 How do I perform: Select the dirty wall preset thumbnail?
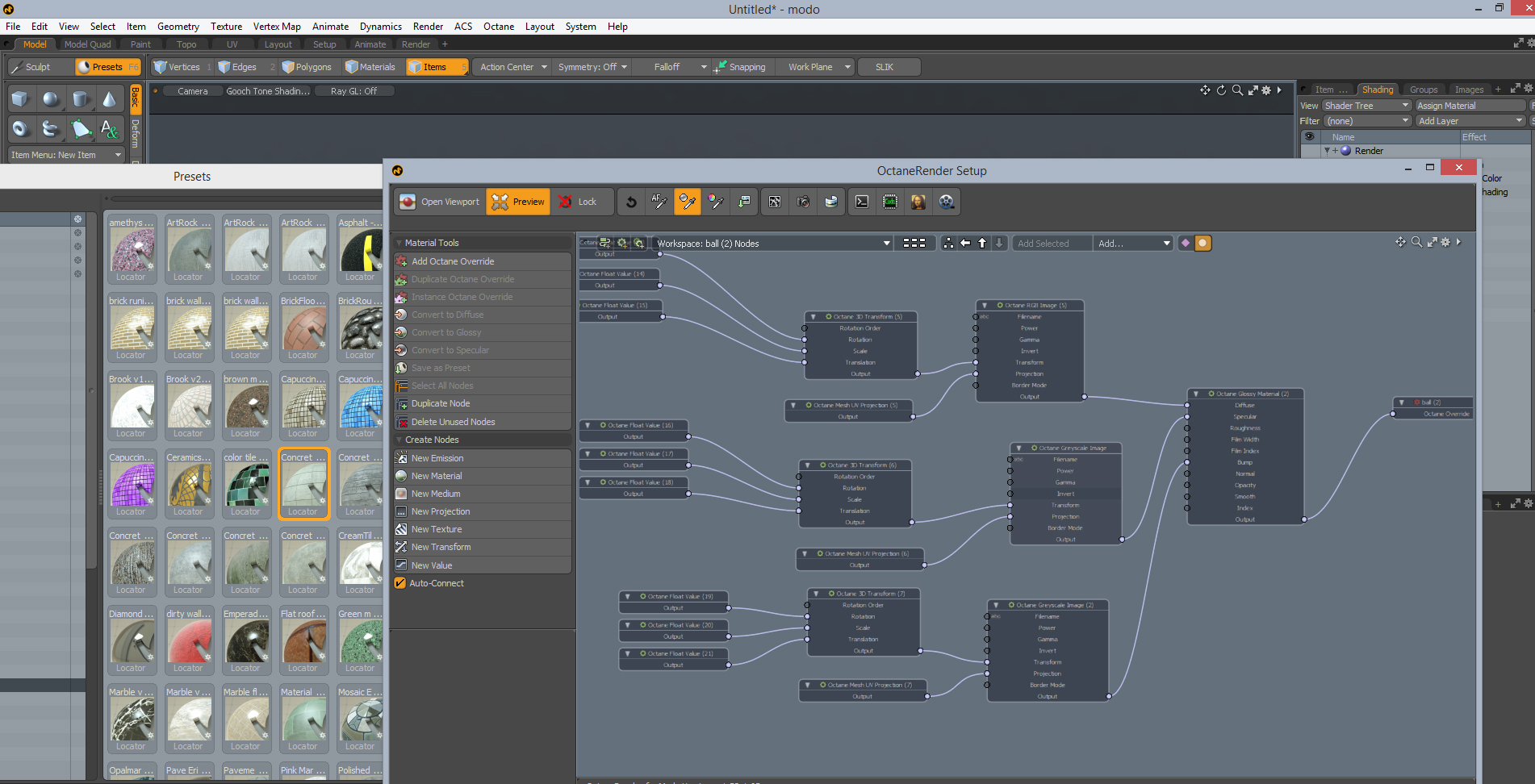tap(190, 640)
